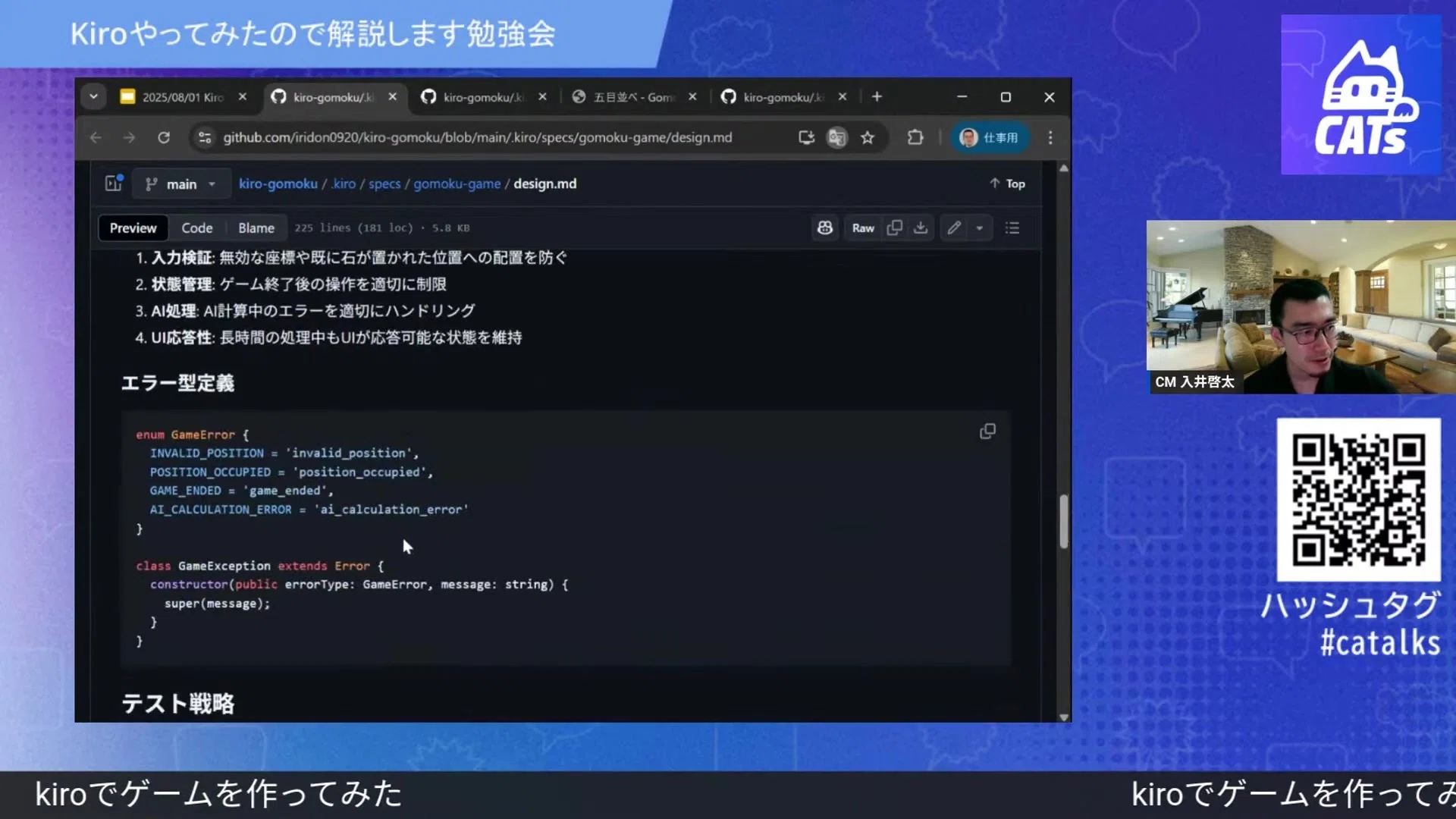
Task: Click the 入力検証 list item
Action: click(x=352, y=258)
